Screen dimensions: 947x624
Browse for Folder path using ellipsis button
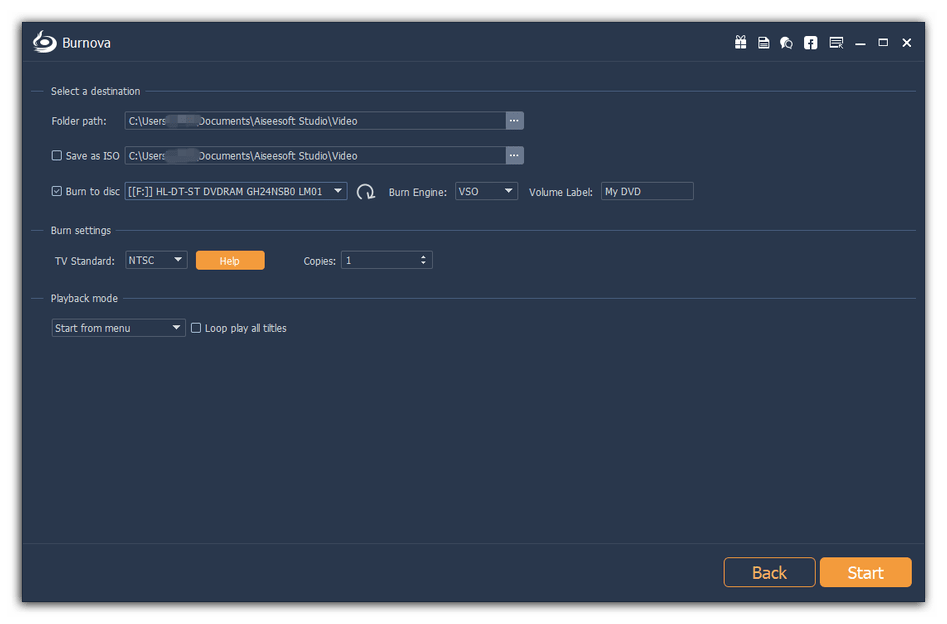pos(514,121)
